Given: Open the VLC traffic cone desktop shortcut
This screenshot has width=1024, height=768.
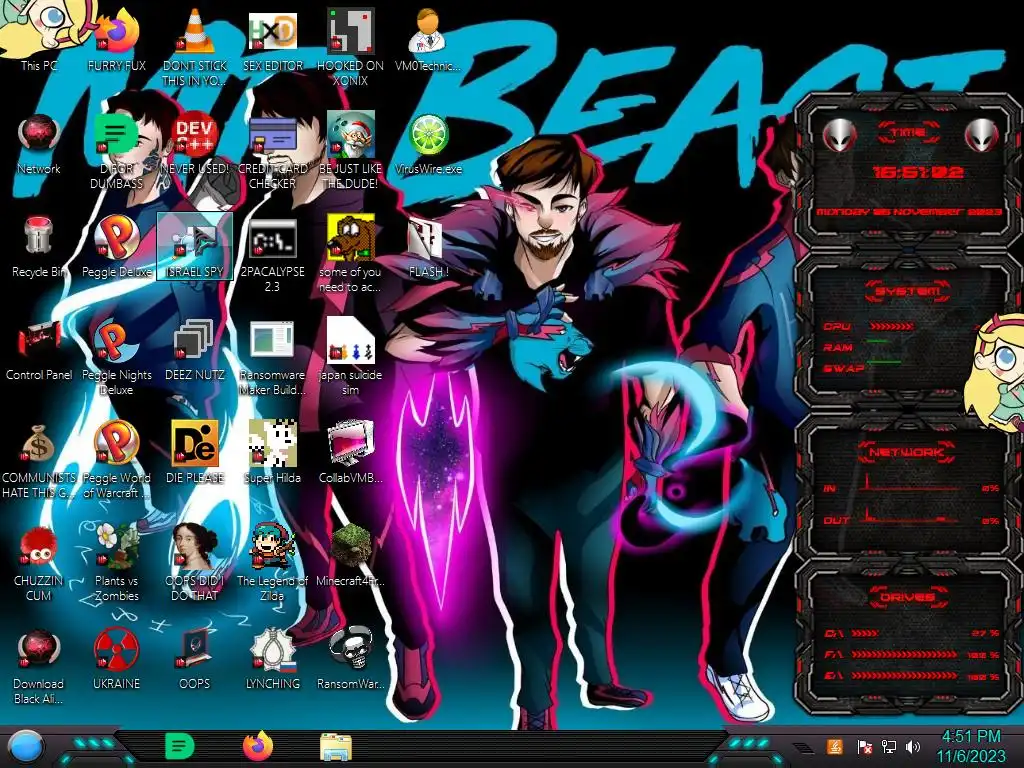Looking at the screenshot, I should [x=195, y=46].
